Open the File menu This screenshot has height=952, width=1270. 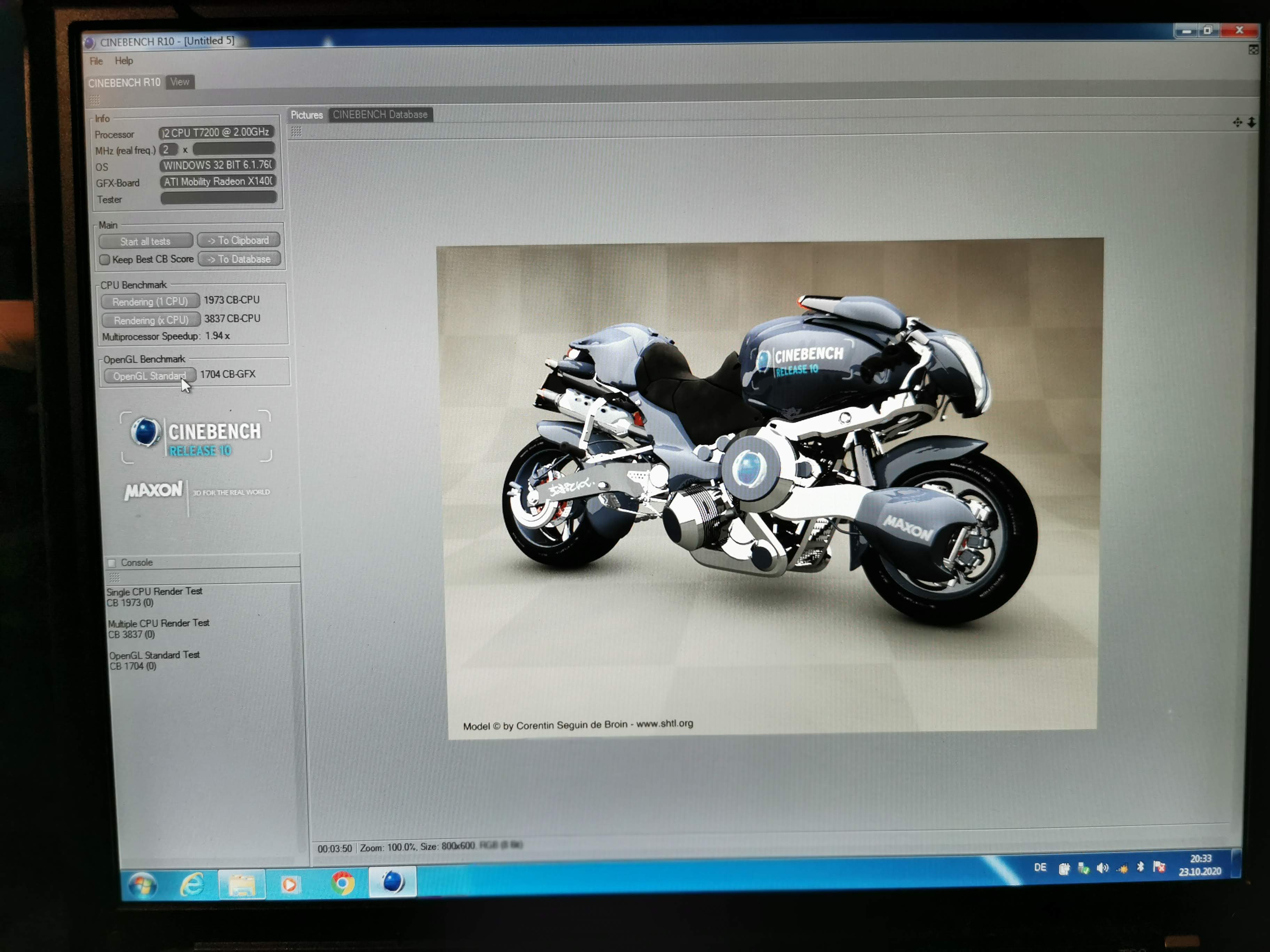tap(96, 61)
